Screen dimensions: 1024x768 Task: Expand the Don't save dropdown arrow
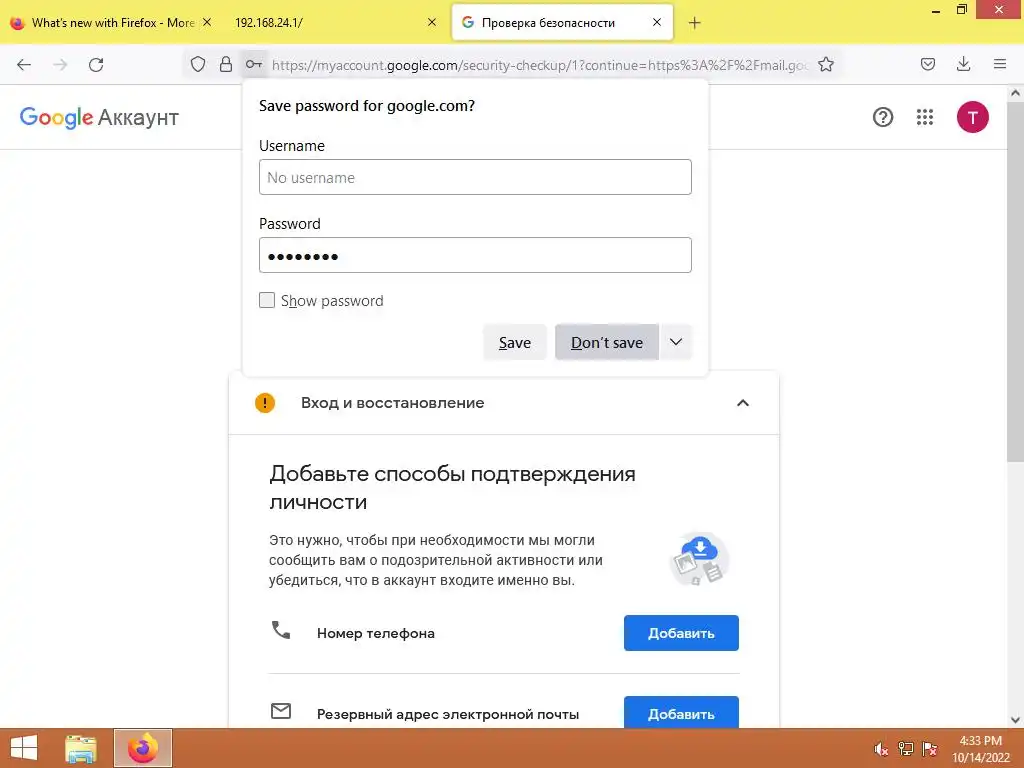pyautogui.click(x=676, y=342)
